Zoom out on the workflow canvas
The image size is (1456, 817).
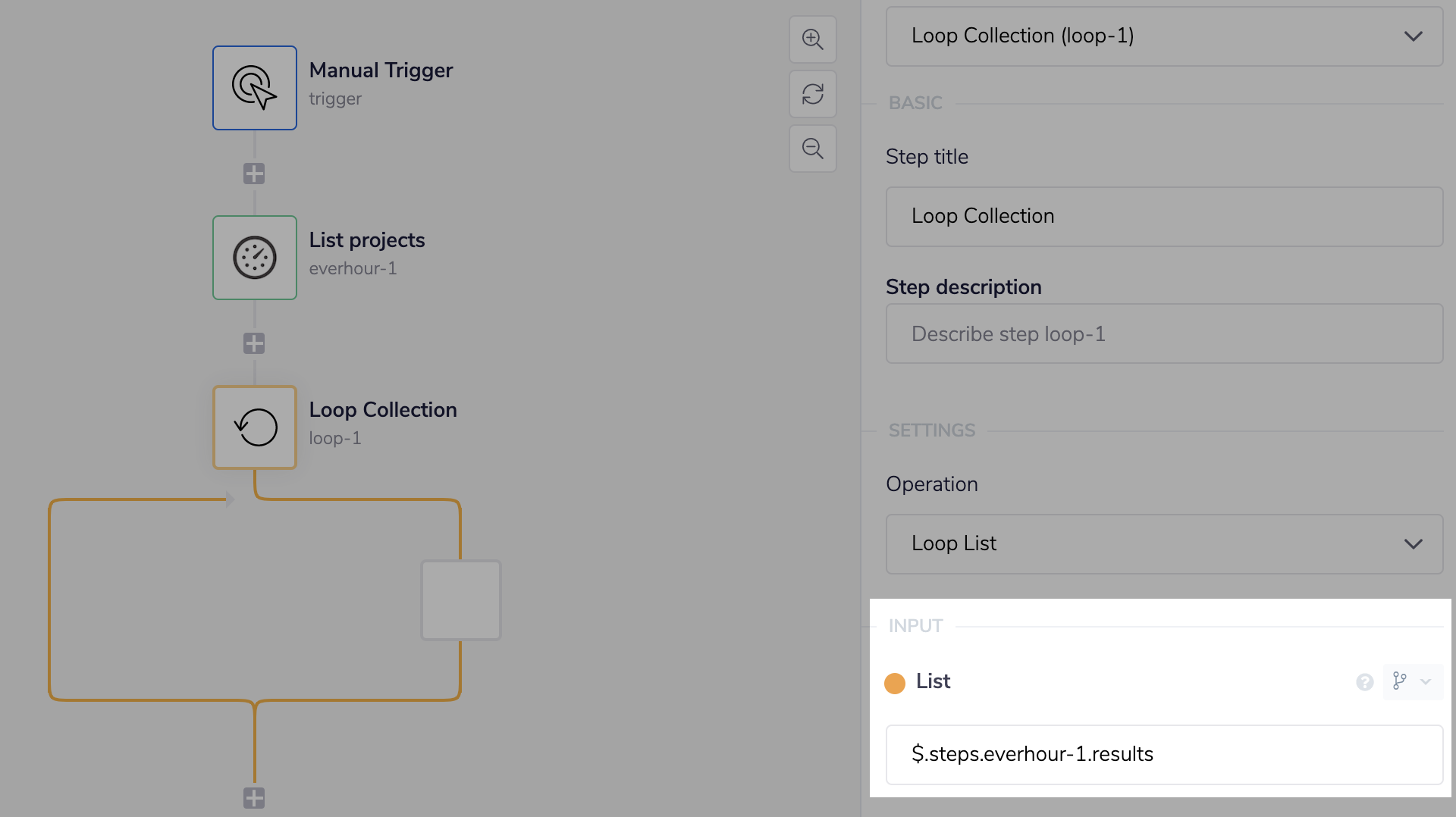pos(812,149)
